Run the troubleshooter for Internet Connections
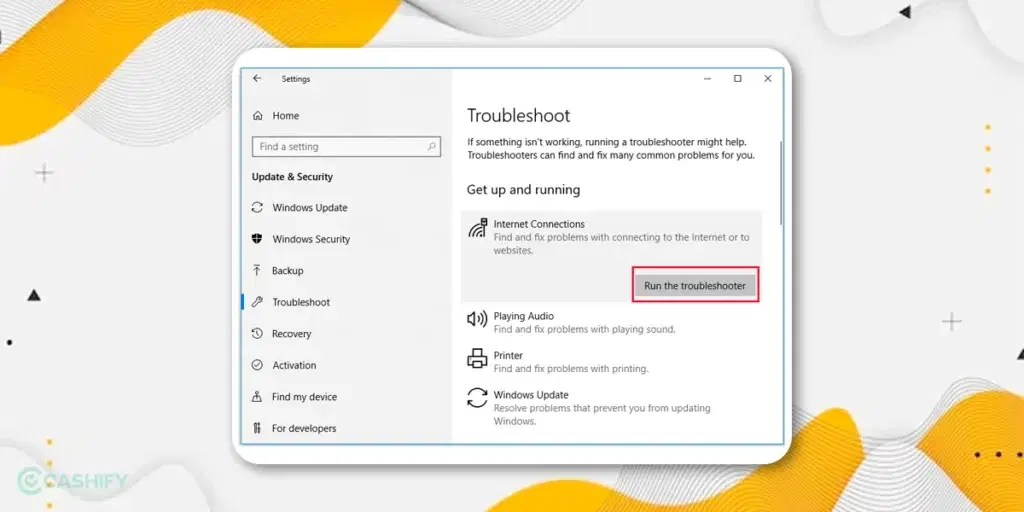The height and width of the screenshot is (512, 1024). tap(695, 285)
